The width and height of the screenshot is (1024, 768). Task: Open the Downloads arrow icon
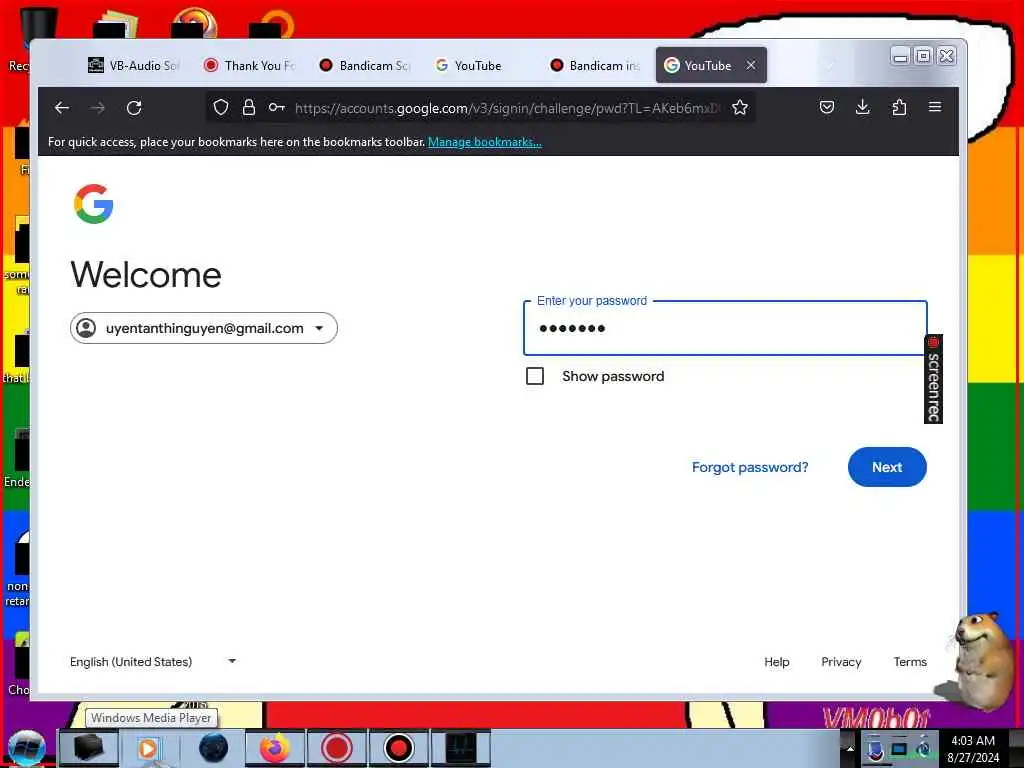863,107
